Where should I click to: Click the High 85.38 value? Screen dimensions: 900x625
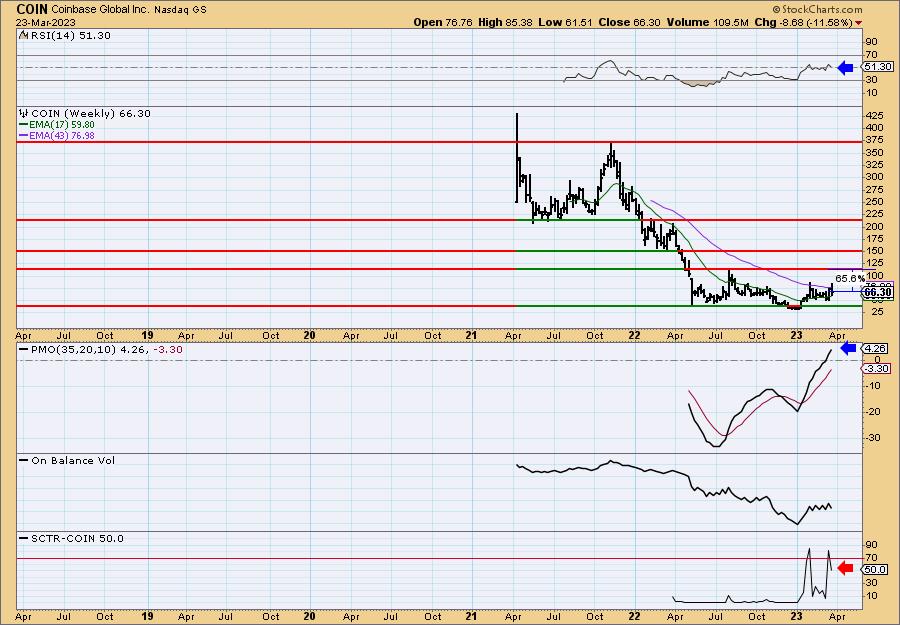coord(505,22)
